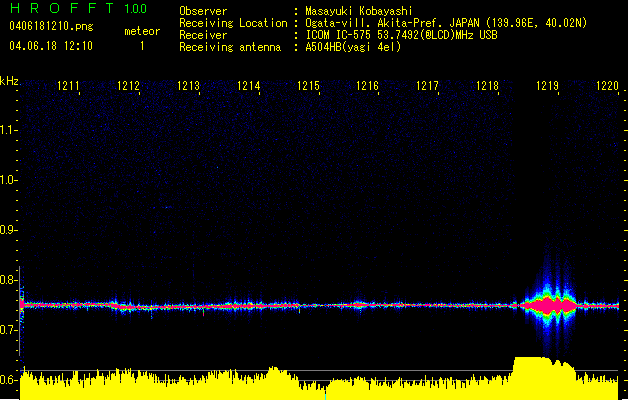The width and height of the screenshot is (629, 400).
Task: Click the 1216 time axis marker
Action: pyautogui.click(x=367, y=86)
